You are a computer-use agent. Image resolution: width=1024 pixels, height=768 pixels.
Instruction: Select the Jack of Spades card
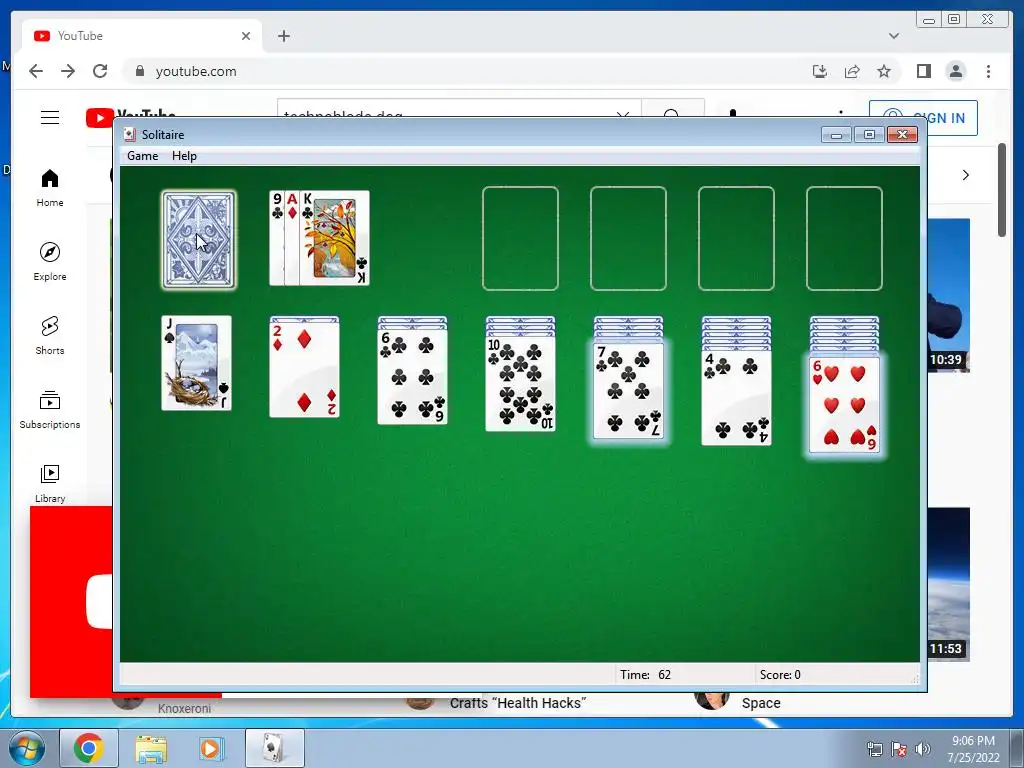point(197,363)
